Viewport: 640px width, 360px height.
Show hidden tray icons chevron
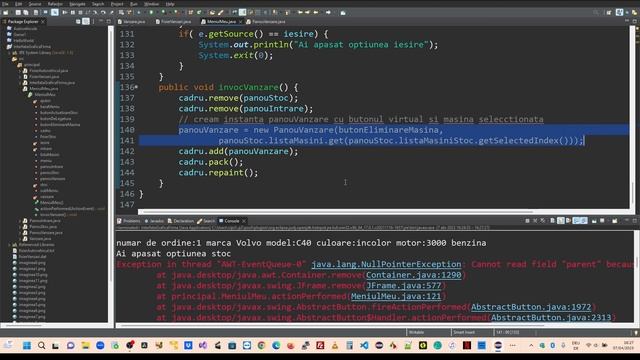tap(531, 345)
